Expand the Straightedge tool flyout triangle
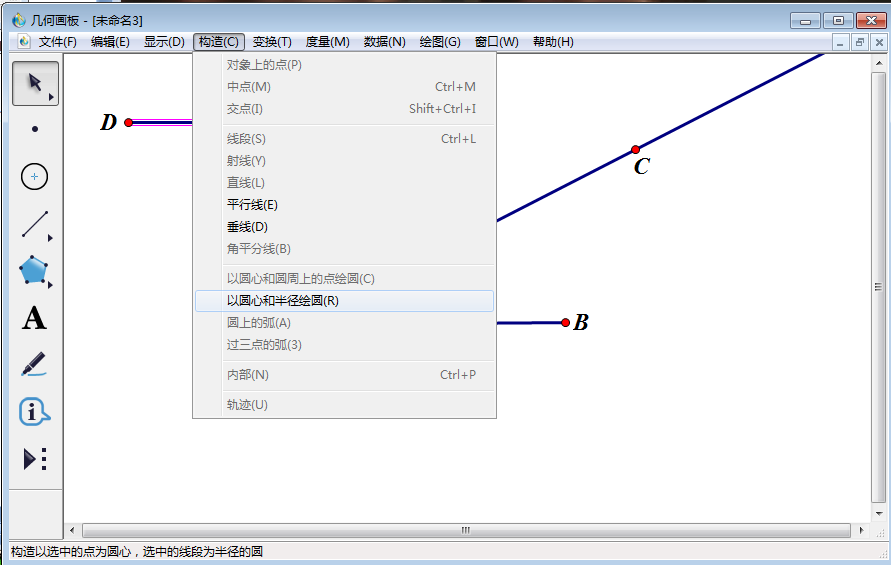 point(51,238)
